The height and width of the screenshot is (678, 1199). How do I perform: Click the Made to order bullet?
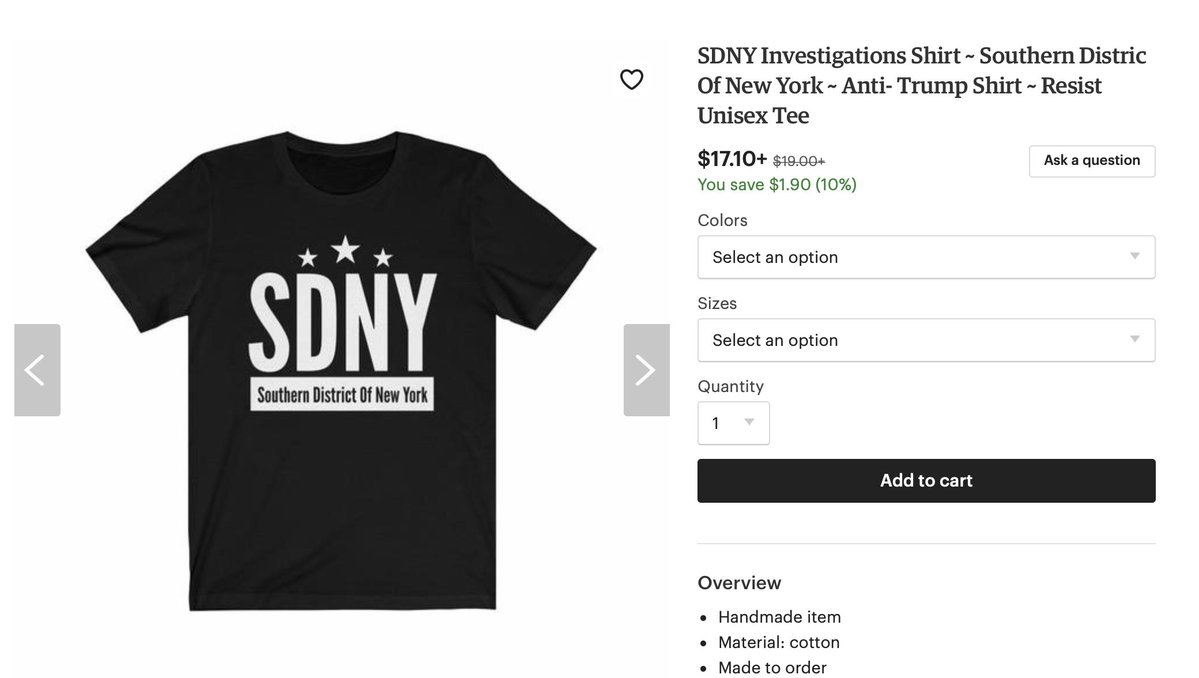pyautogui.click(x=772, y=667)
